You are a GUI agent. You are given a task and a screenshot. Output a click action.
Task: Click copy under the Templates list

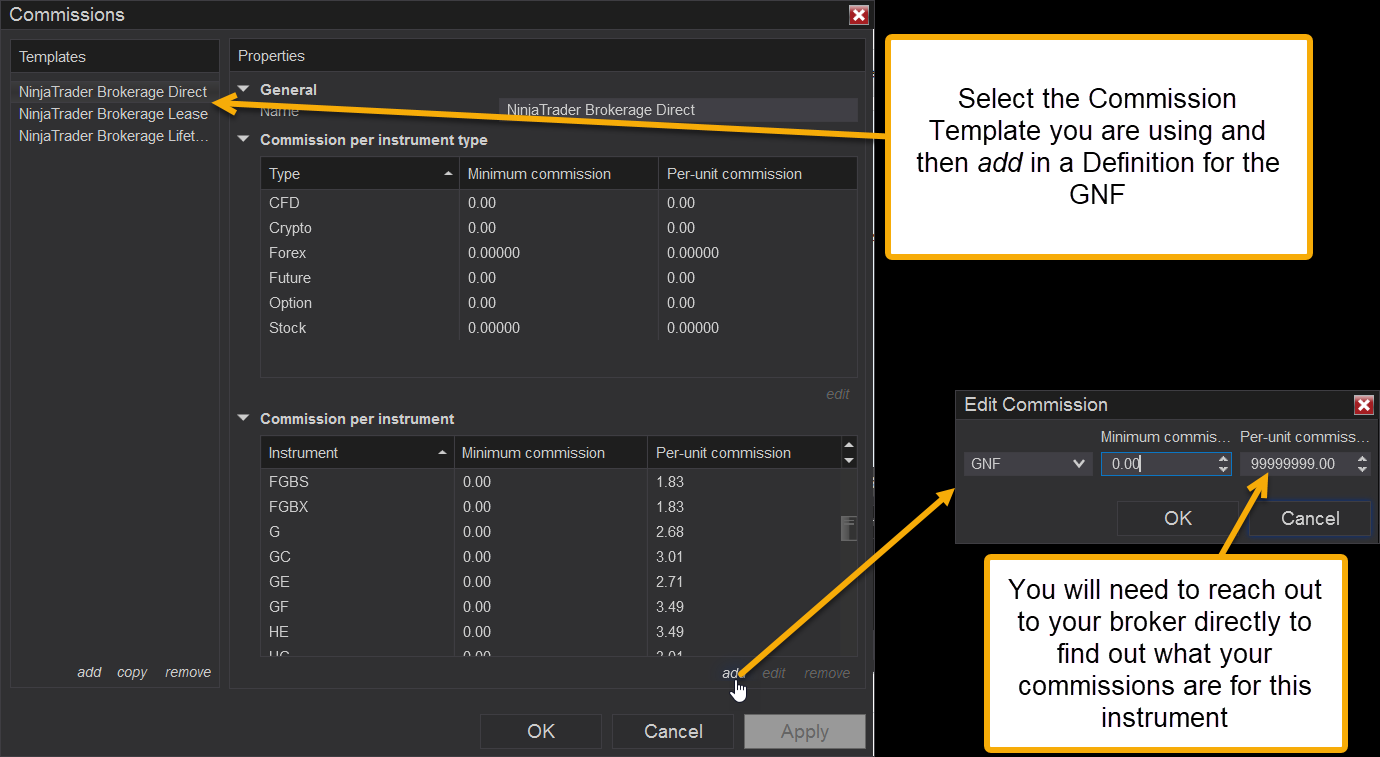point(132,672)
